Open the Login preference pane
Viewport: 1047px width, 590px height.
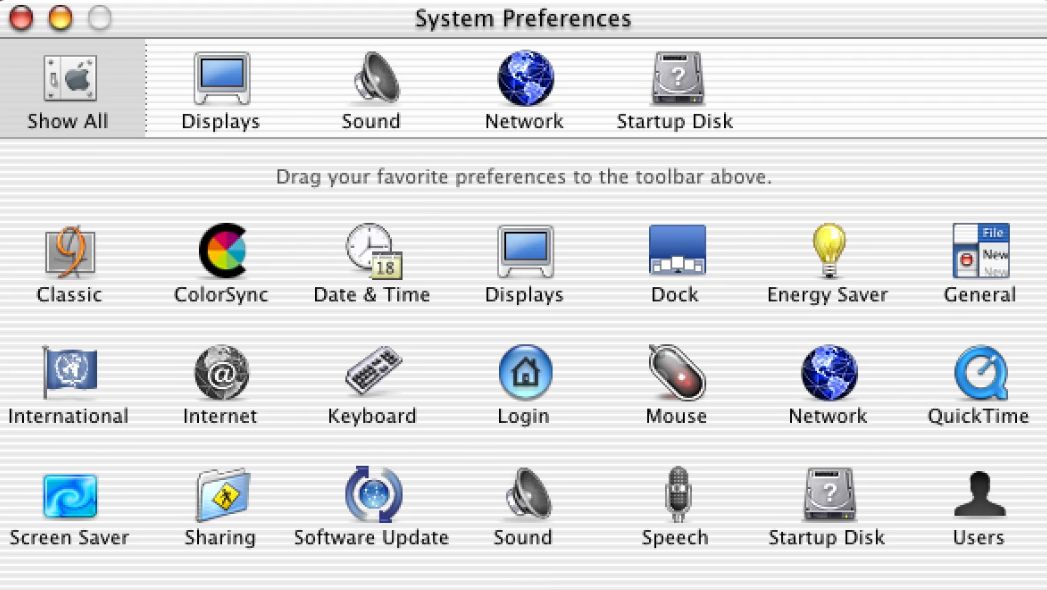[x=526, y=372]
